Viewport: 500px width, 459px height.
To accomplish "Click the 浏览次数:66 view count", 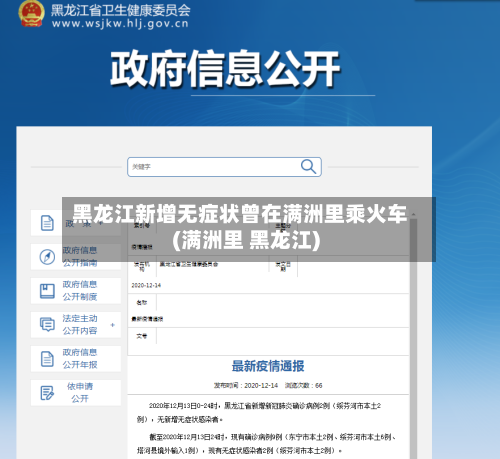I will coord(303,385).
